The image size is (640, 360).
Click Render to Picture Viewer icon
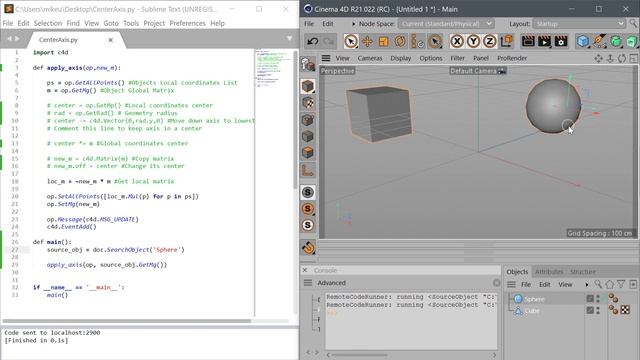coord(544,41)
